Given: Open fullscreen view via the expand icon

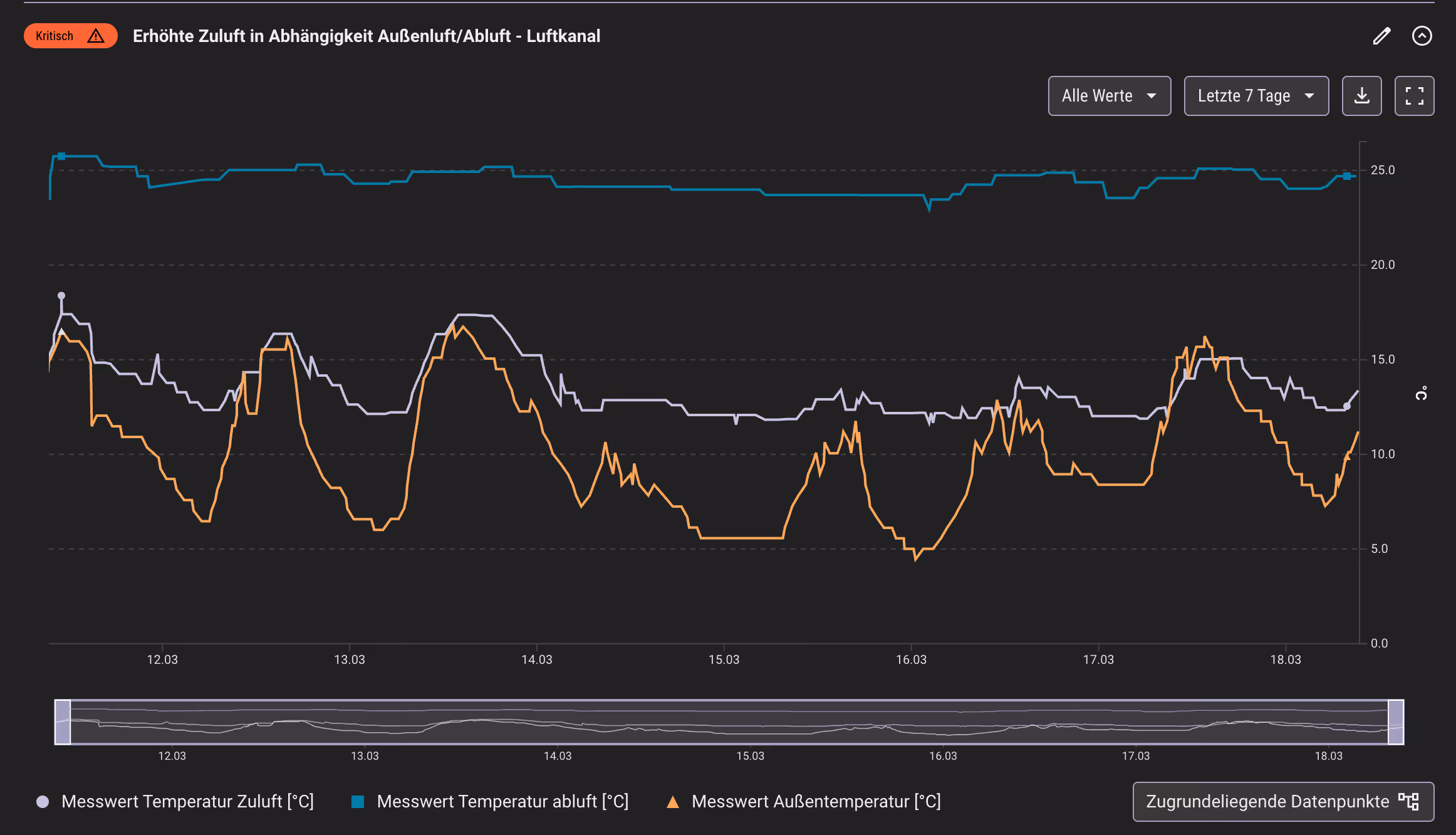Looking at the screenshot, I should click(x=1414, y=95).
